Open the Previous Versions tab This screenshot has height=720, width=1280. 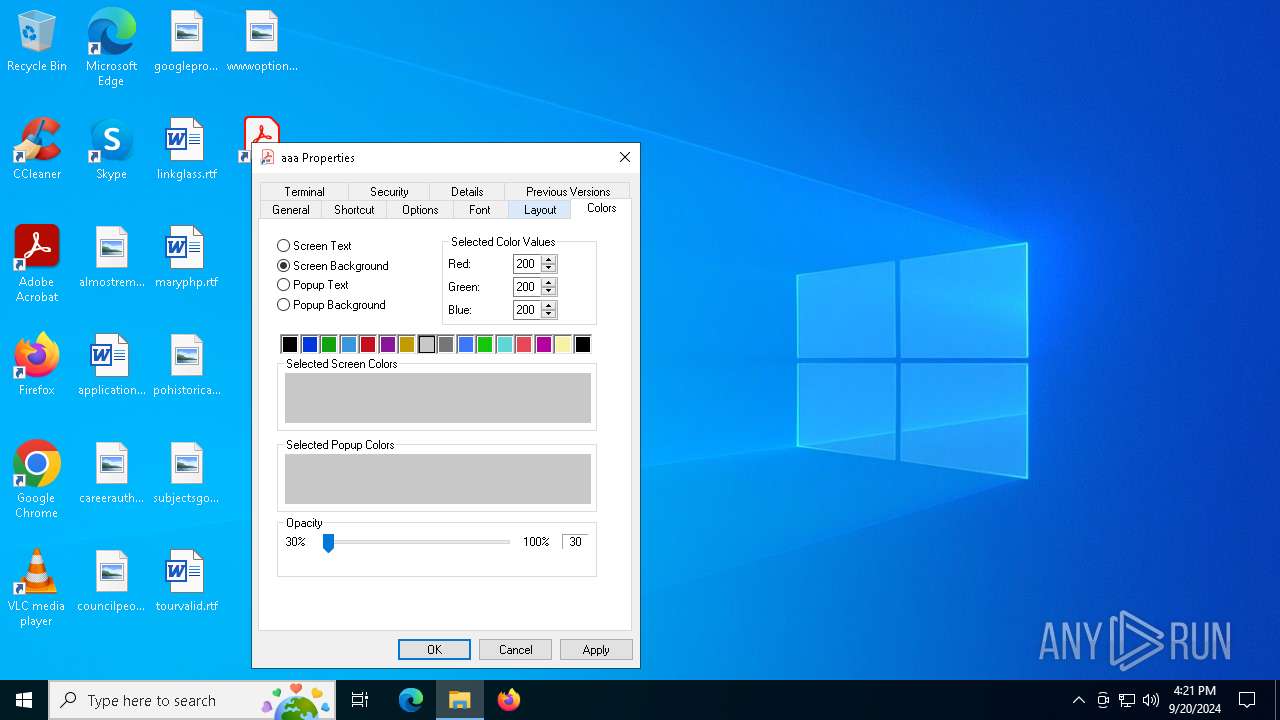click(x=567, y=192)
